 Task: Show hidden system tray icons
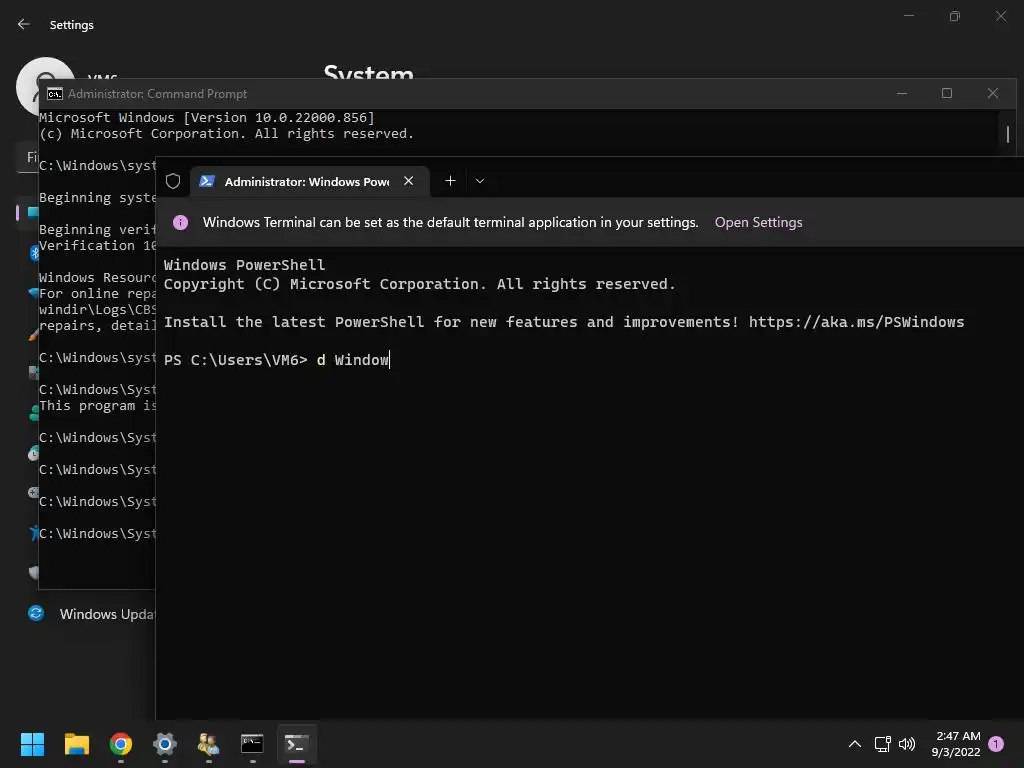854,744
